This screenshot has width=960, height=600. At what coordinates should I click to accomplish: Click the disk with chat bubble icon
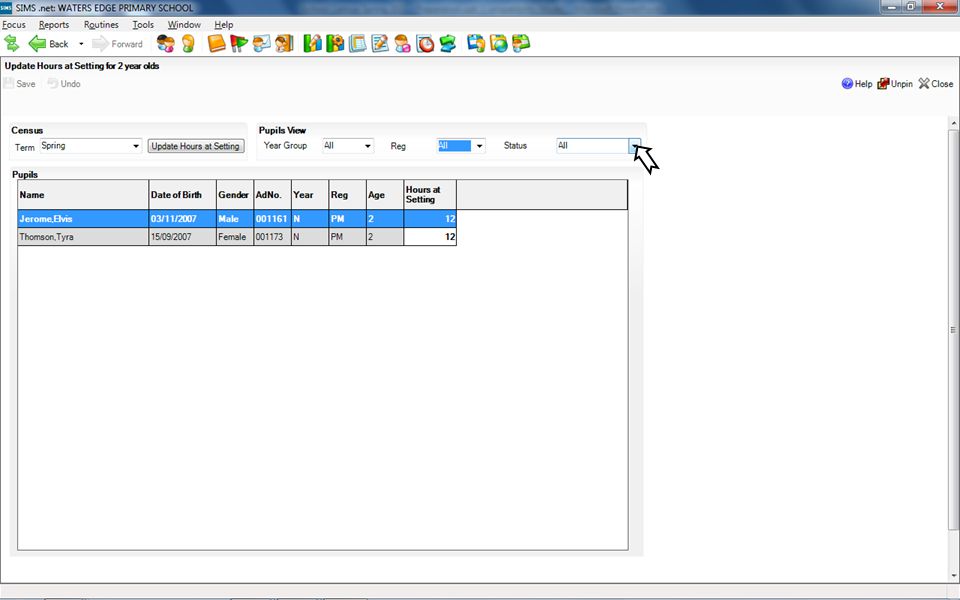(521, 43)
